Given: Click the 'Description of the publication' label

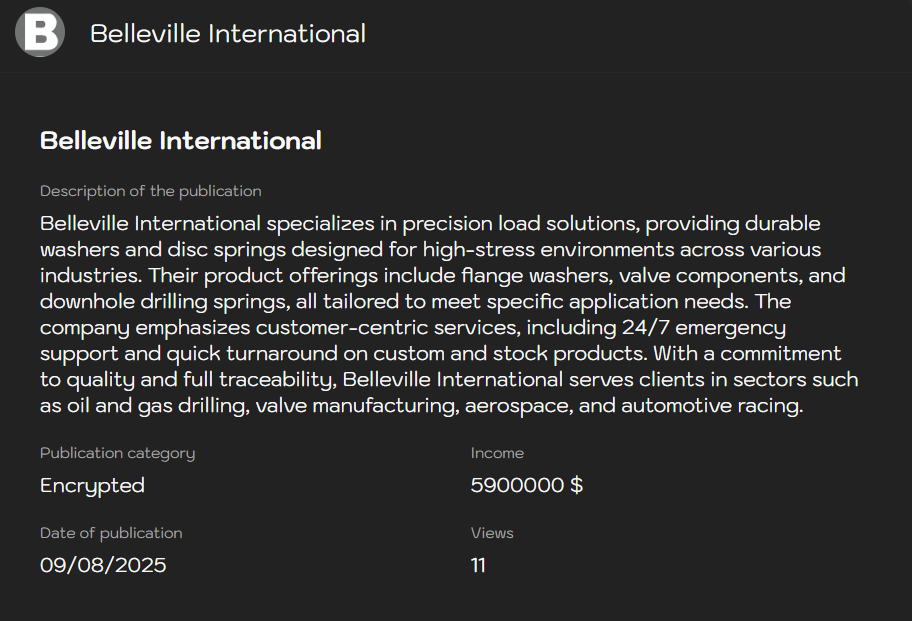Looking at the screenshot, I should [150, 191].
